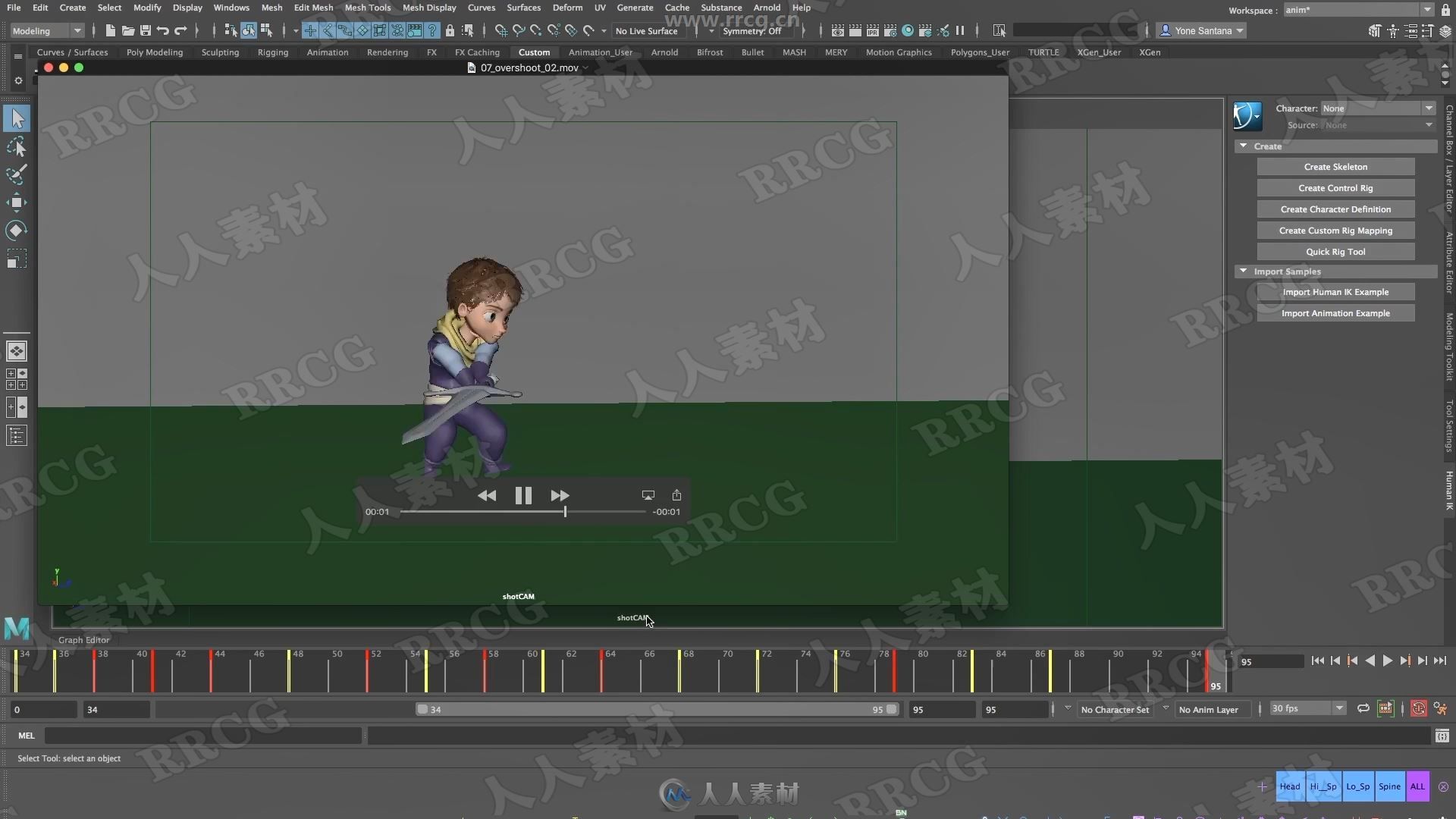The width and height of the screenshot is (1456, 819).
Task: Click Create Control Rig button
Action: (x=1336, y=188)
